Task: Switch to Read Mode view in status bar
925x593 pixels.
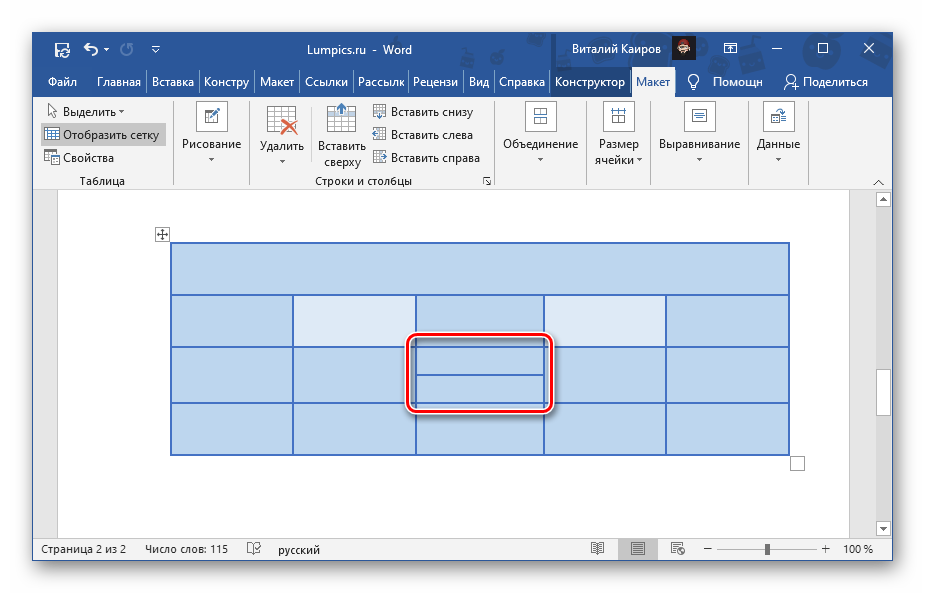Action: pos(597,549)
